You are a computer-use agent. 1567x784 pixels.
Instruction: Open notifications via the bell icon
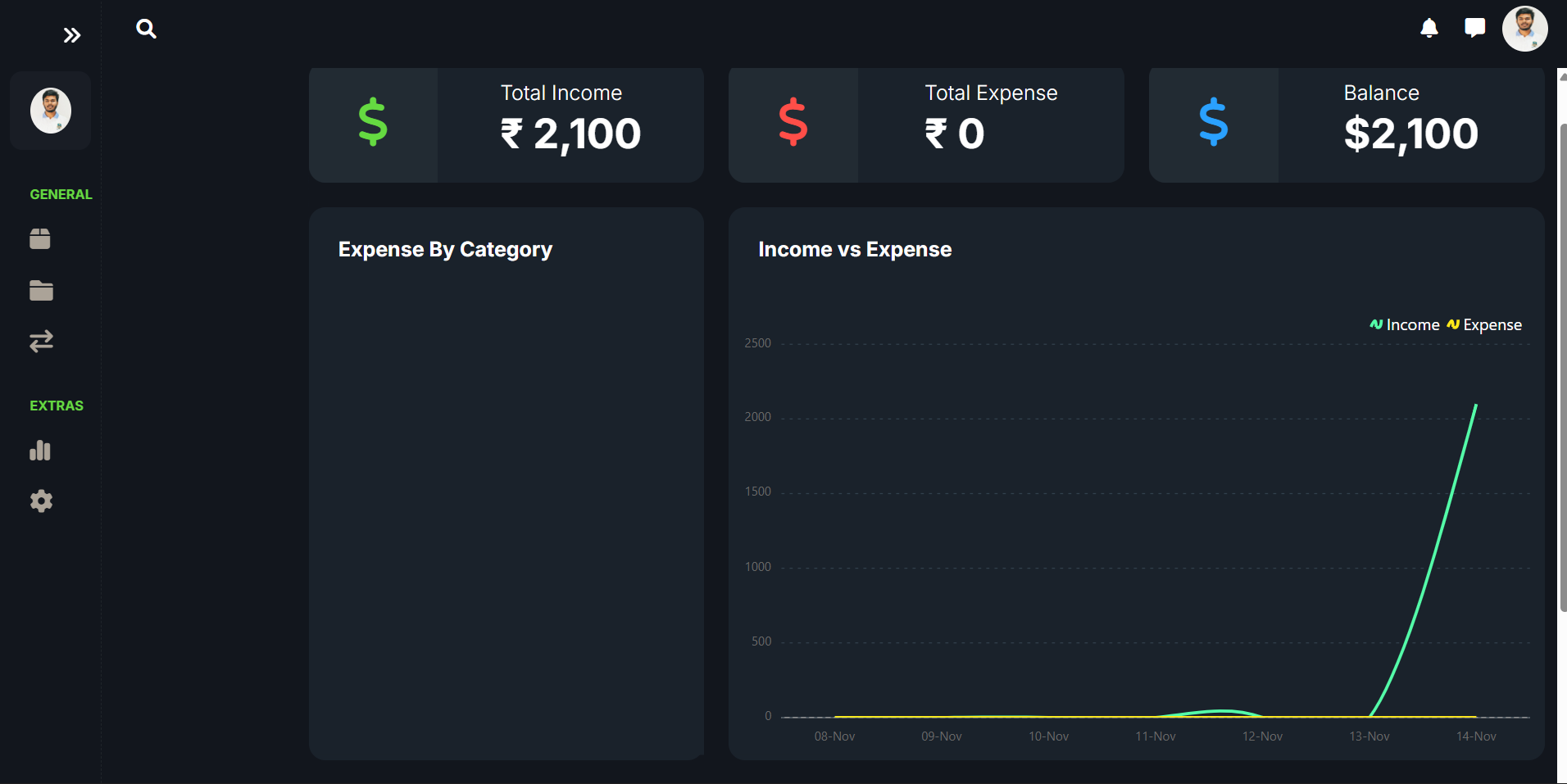point(1428,28)
